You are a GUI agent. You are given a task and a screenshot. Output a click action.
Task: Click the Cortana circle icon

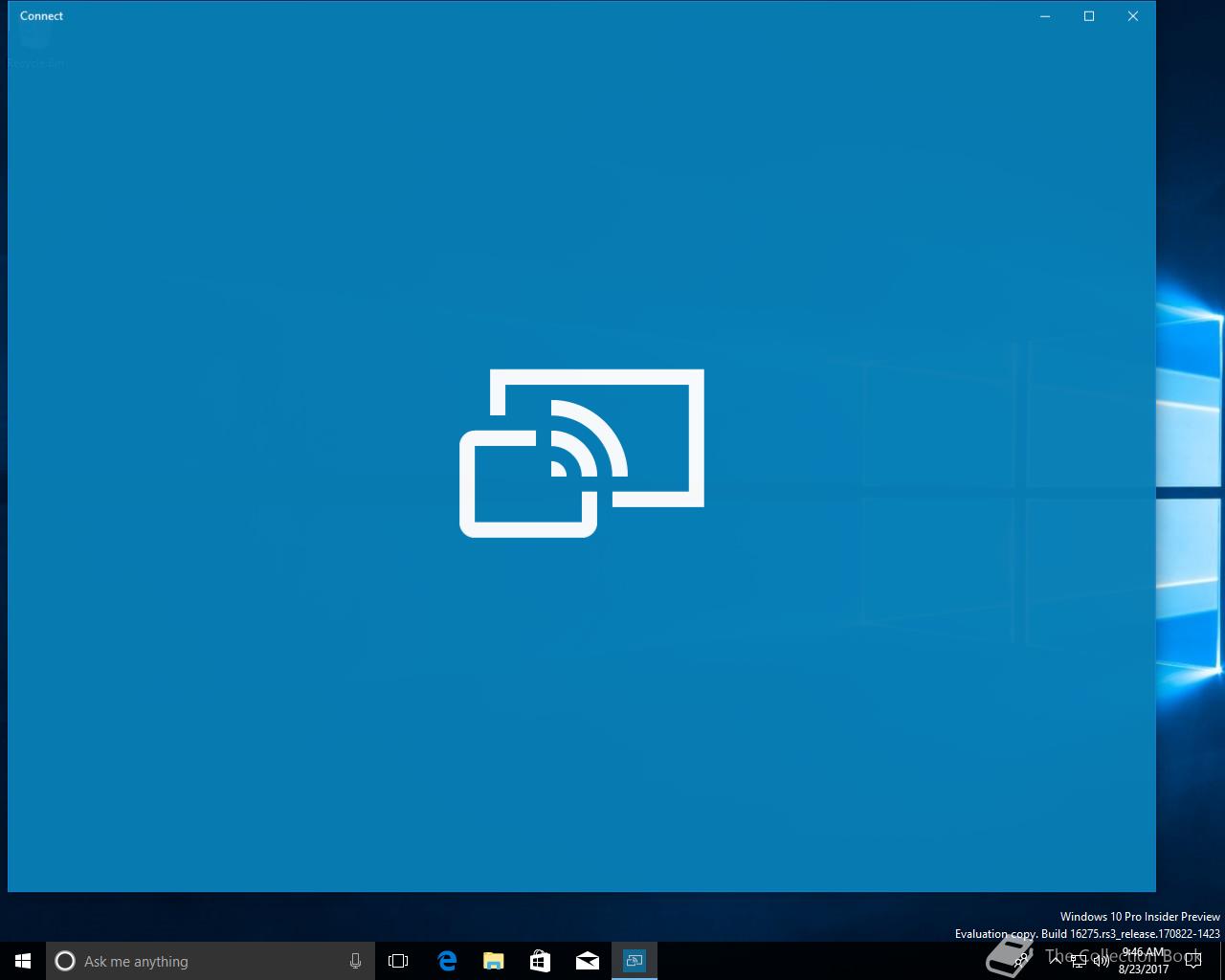(x=65, y=961)
